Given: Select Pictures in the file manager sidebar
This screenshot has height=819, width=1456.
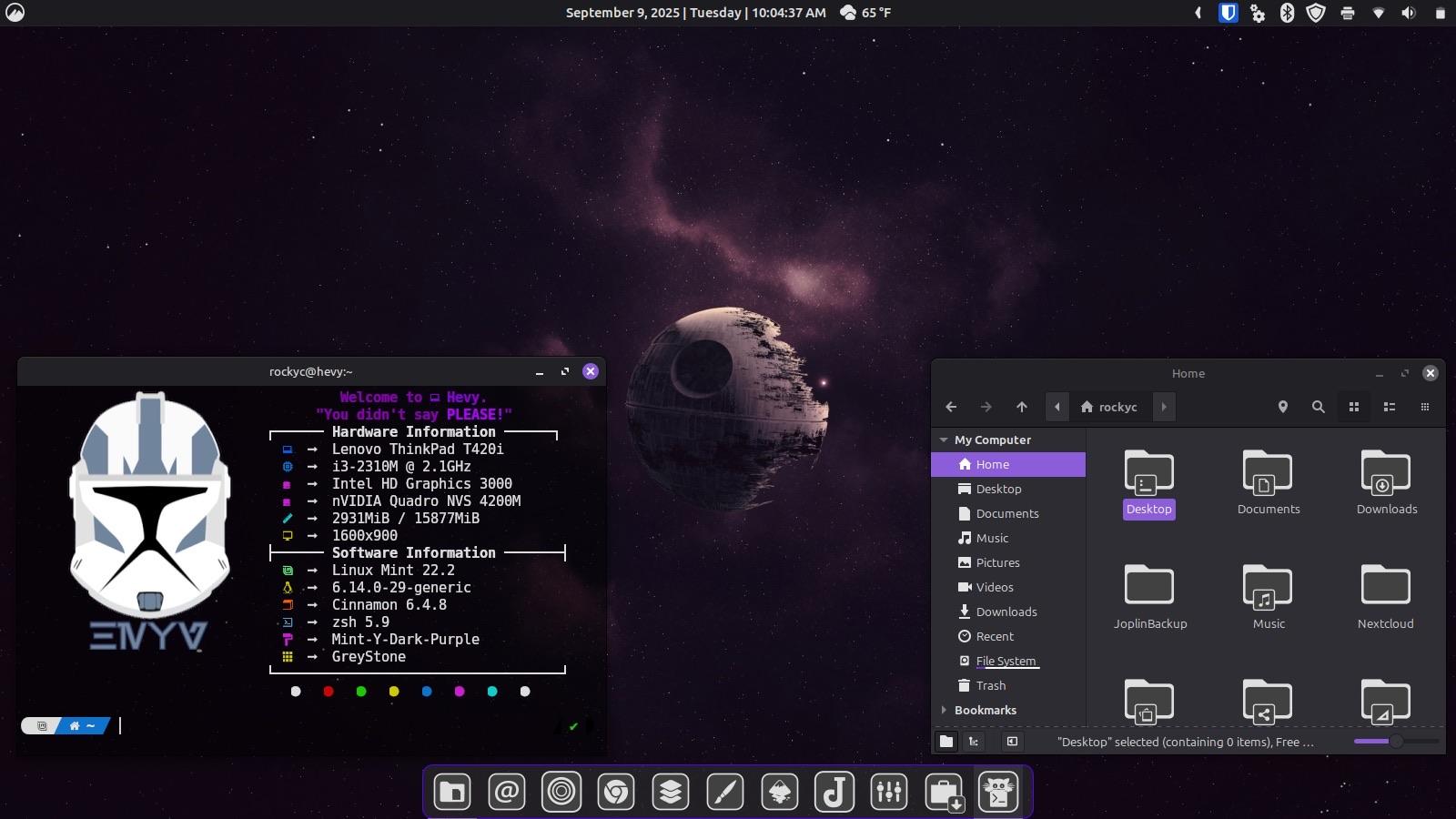Looking at the screenshot, I should (x=997, y=562).
